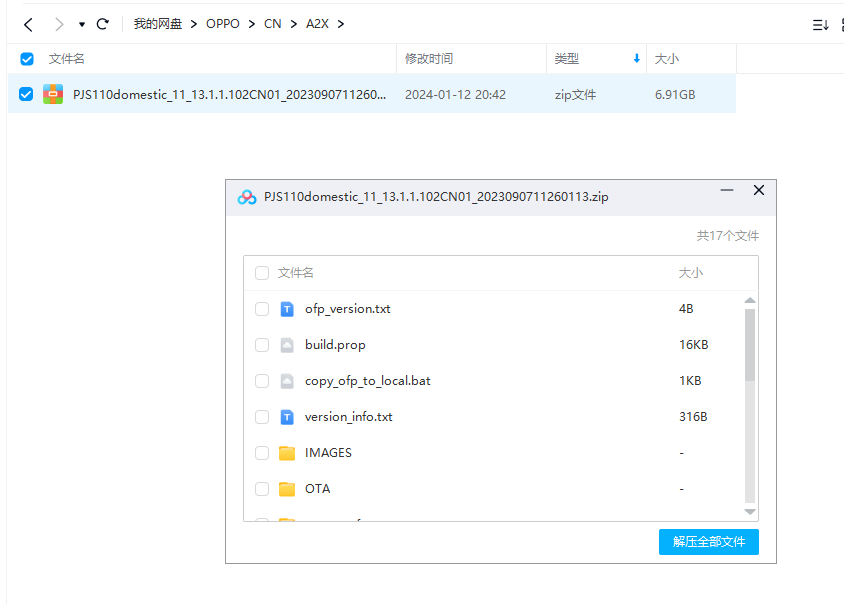Go forward with the forward arrow
This screenshot has height=604, width=844.
click(59, 24)
